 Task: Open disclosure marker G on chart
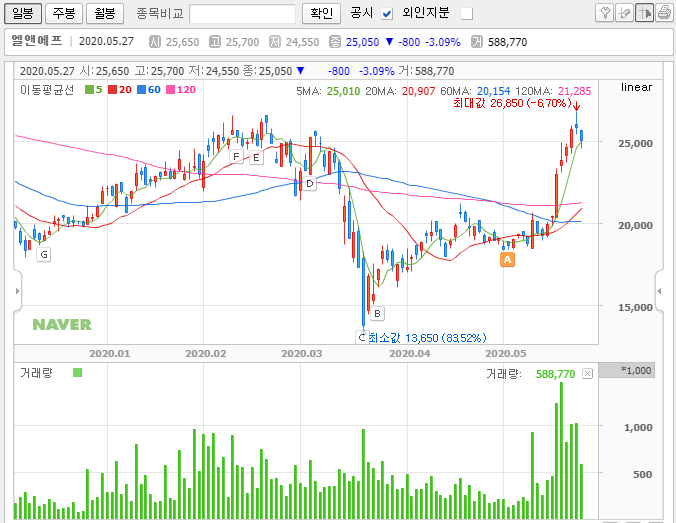[x=44, y=254]
